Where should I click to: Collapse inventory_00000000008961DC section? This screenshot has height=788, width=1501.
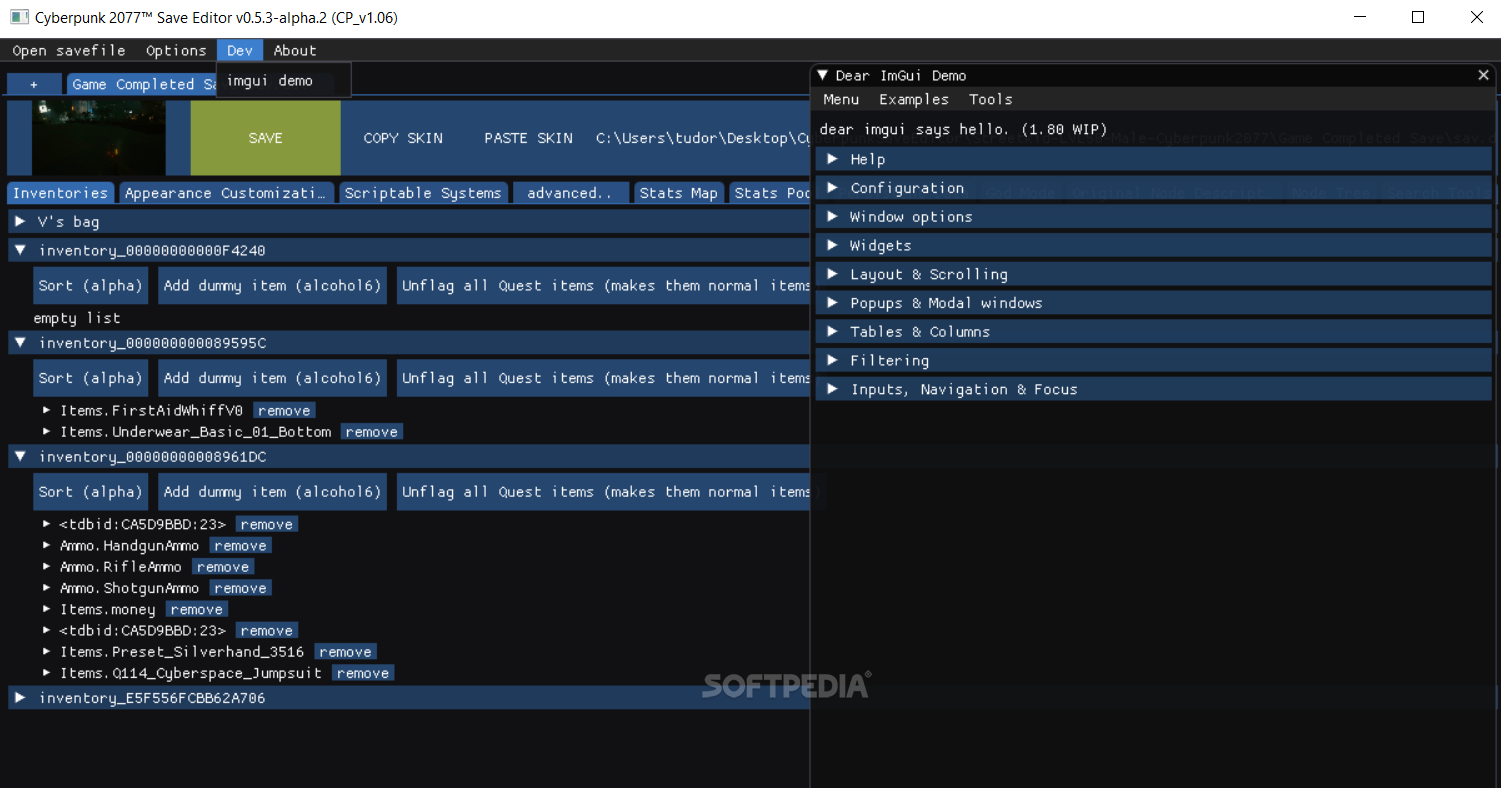point(408,457)
